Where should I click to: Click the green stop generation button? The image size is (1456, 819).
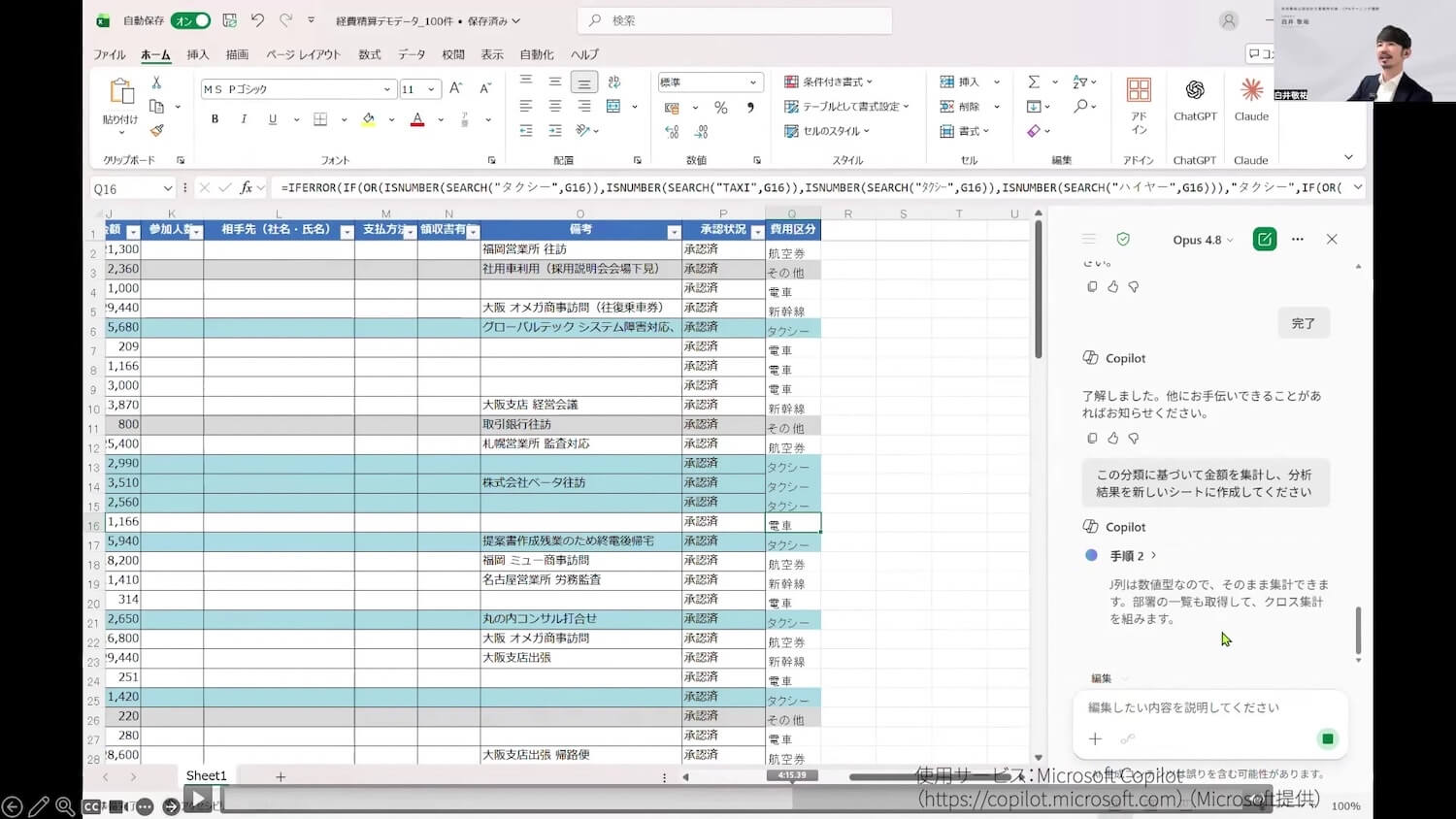[1327, 739]
